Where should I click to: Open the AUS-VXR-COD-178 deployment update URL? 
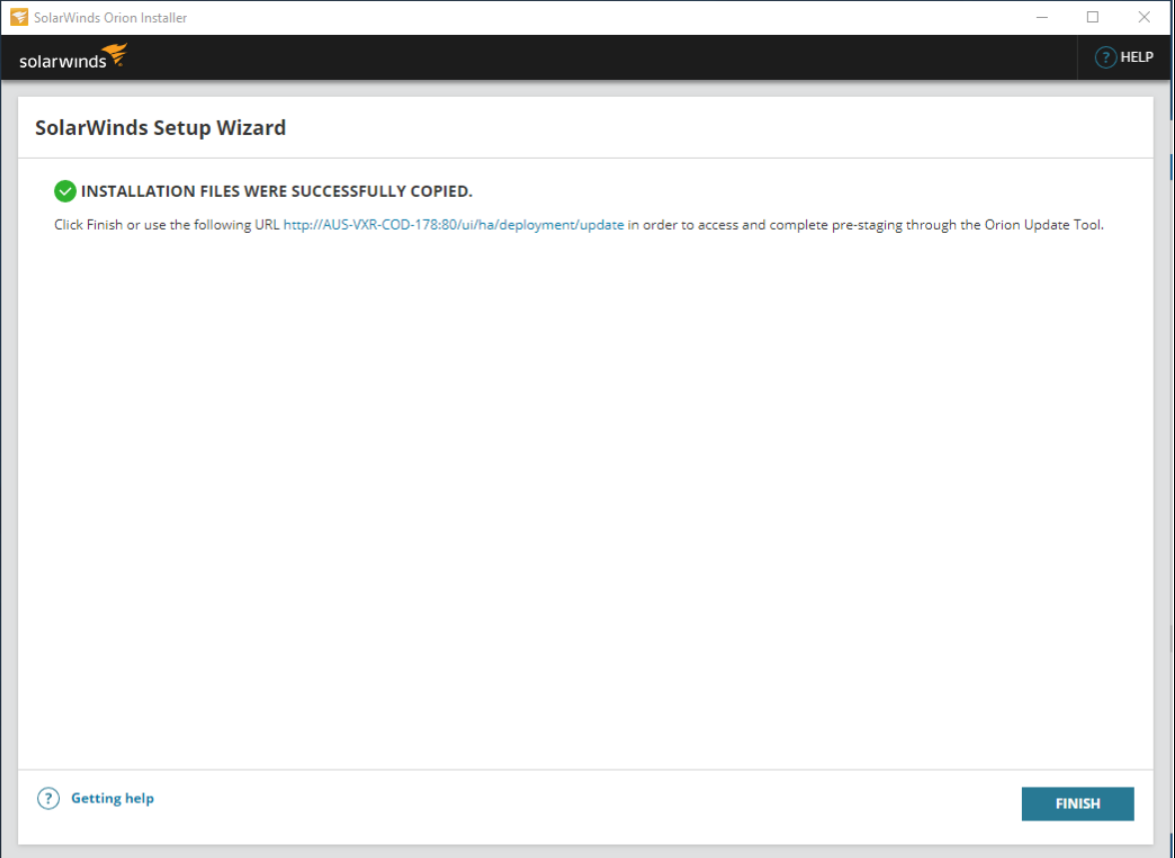point(453,225)
